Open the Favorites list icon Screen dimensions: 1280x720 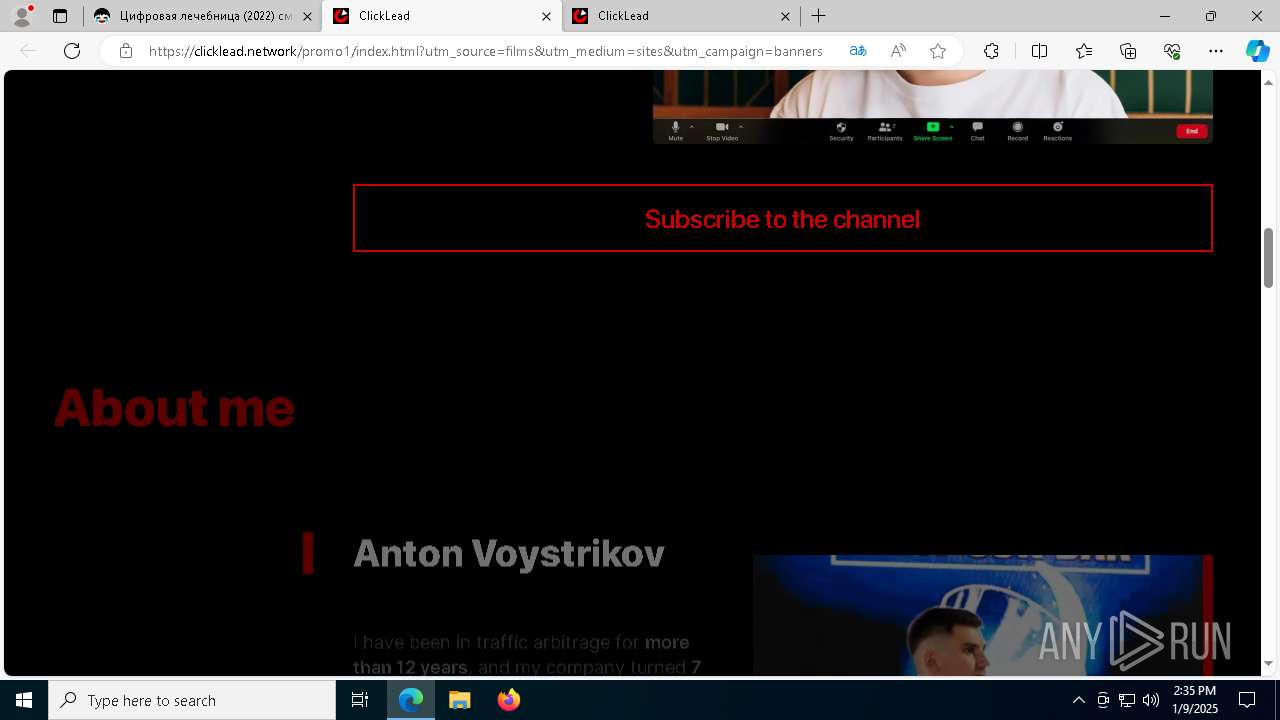pos(1084,51)
